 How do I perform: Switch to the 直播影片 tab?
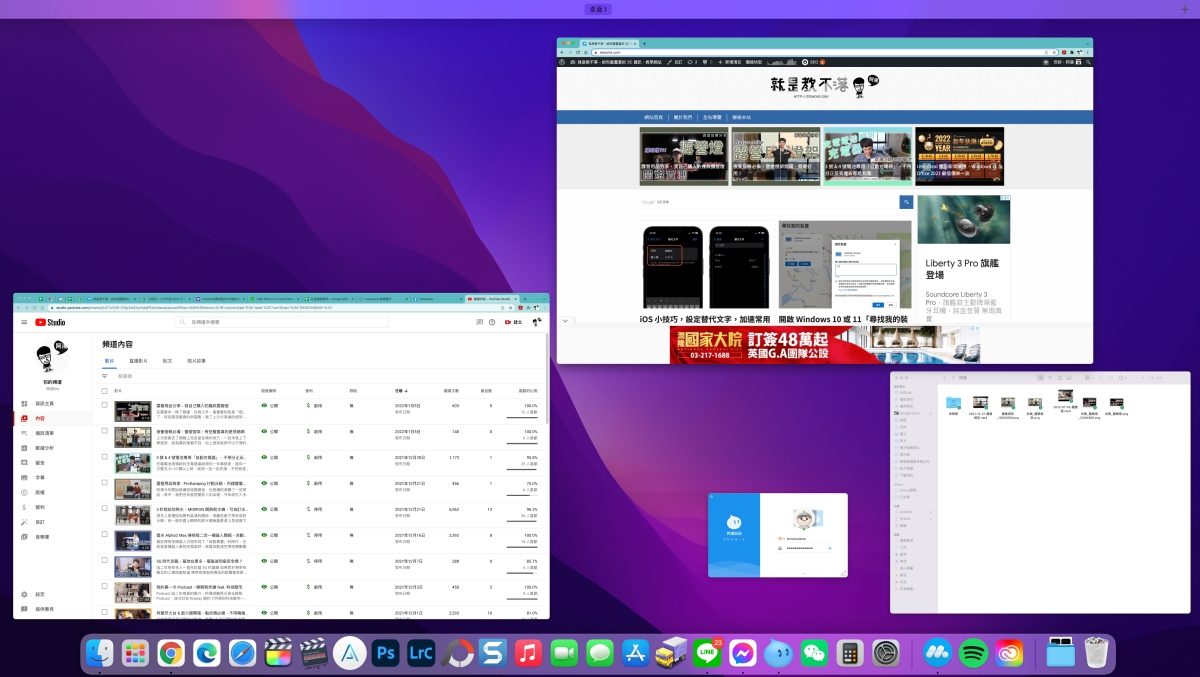pos(140,360)
